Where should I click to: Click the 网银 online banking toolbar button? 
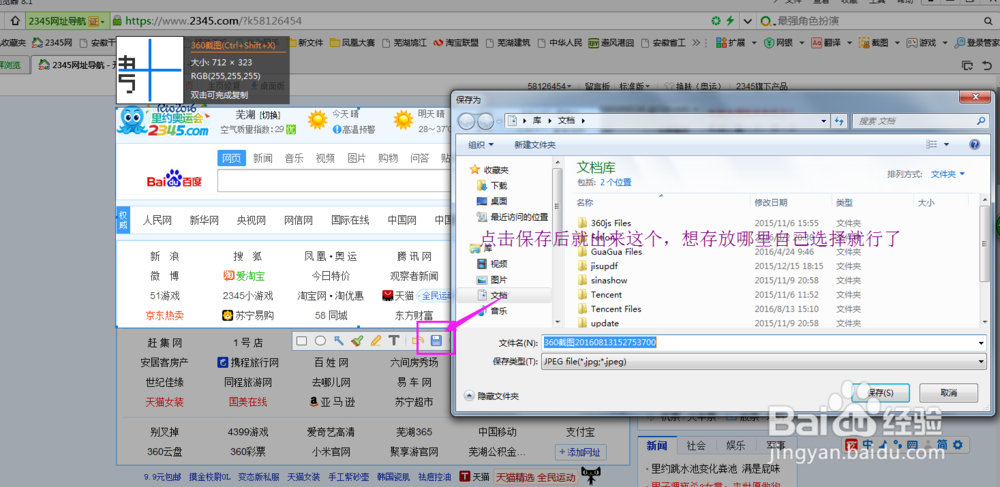(x=779, y=43)
